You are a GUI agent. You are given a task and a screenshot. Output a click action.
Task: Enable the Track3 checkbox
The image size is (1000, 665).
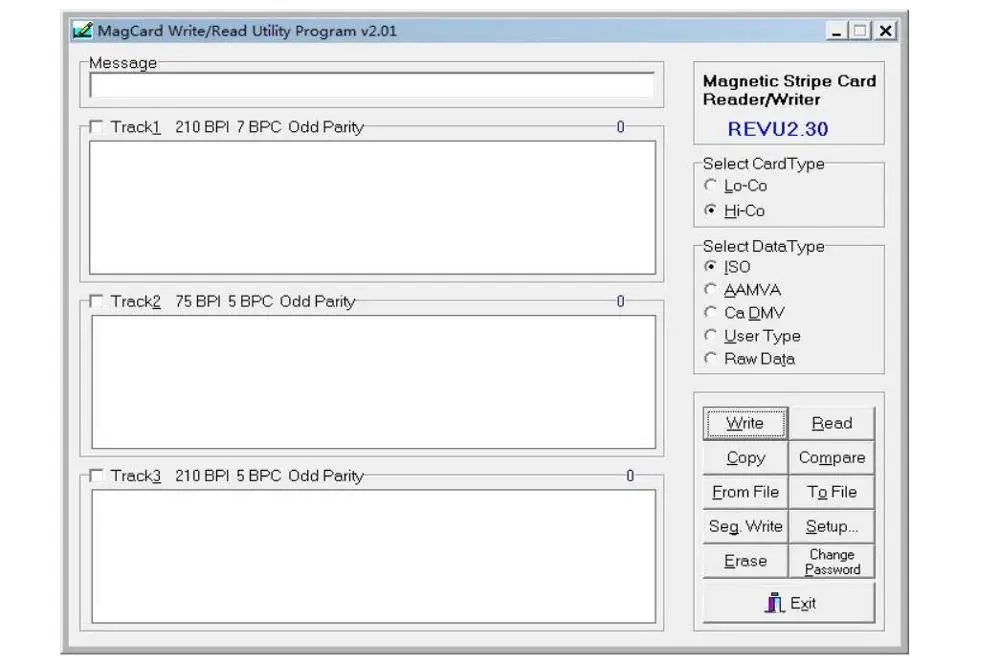pos(96,476)
